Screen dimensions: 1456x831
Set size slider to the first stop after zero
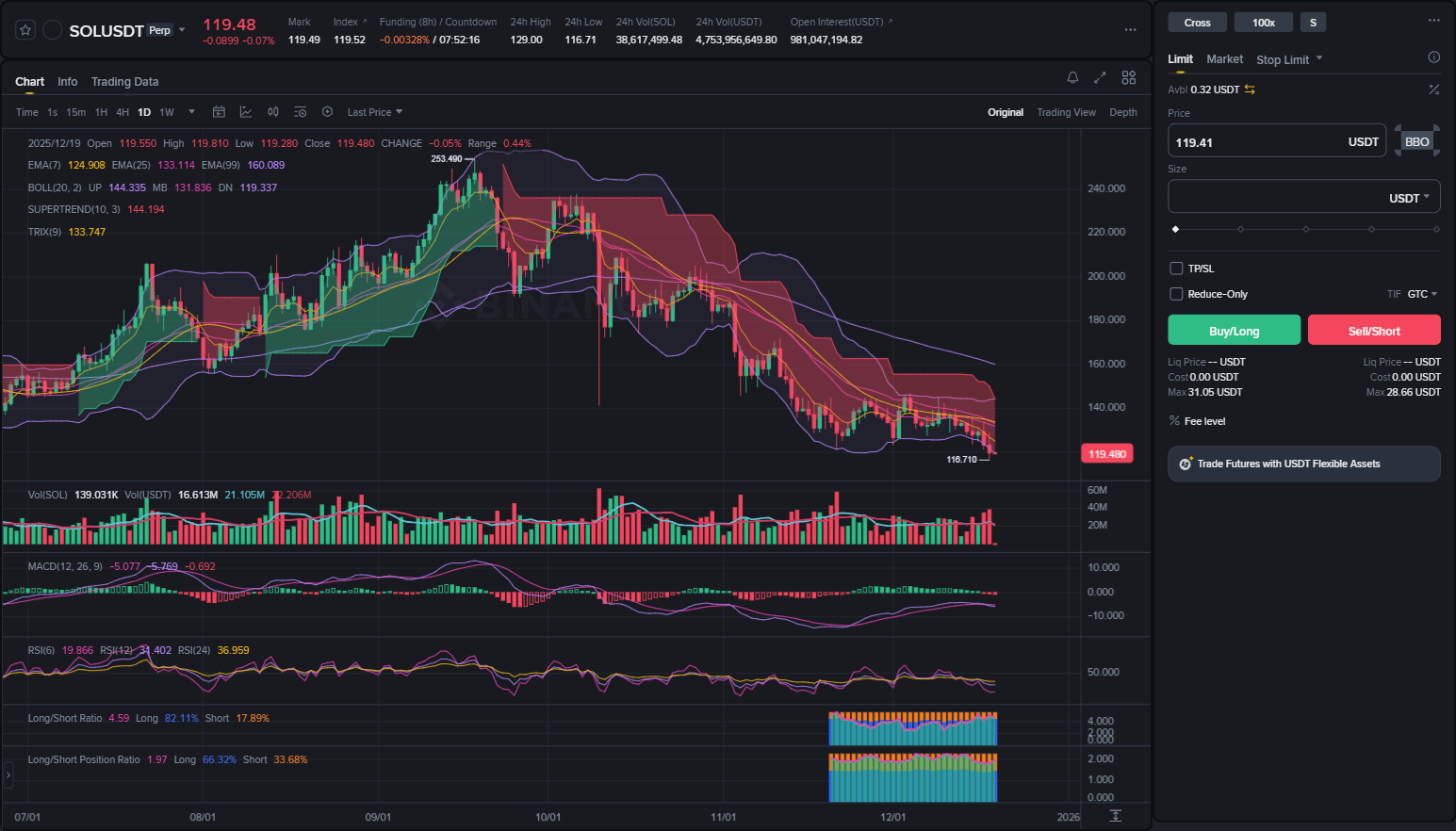click(x=1241, y=229)
